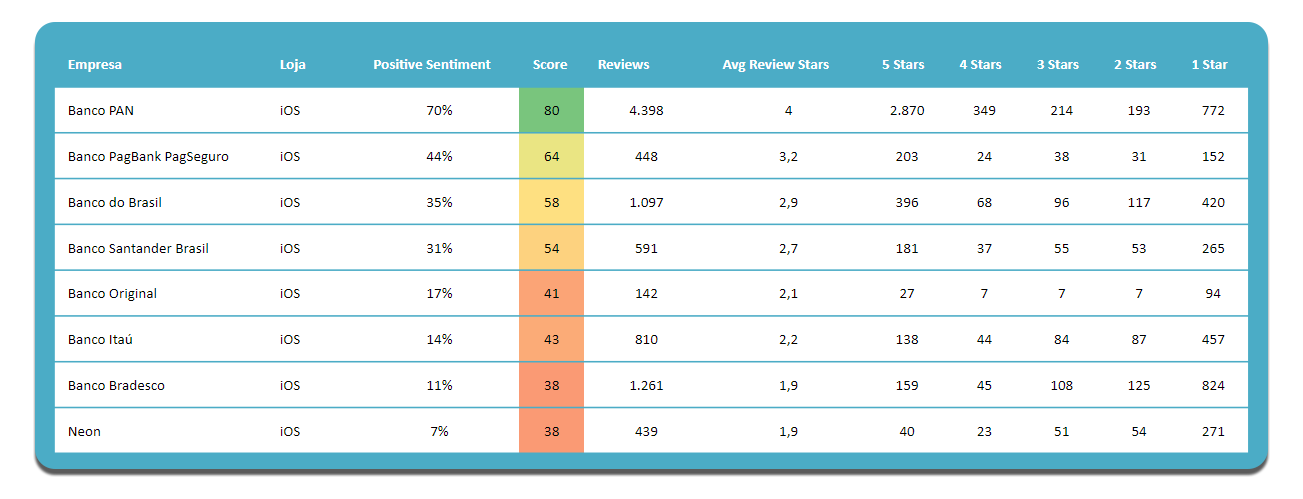Click Banco Itaú's 14% positive sentiment
Screen dimensions: 1303x499
point(439,340)
